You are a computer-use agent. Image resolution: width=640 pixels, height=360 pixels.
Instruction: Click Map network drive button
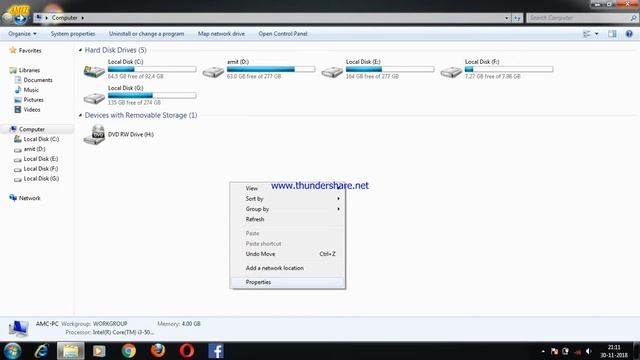(221, 34)
